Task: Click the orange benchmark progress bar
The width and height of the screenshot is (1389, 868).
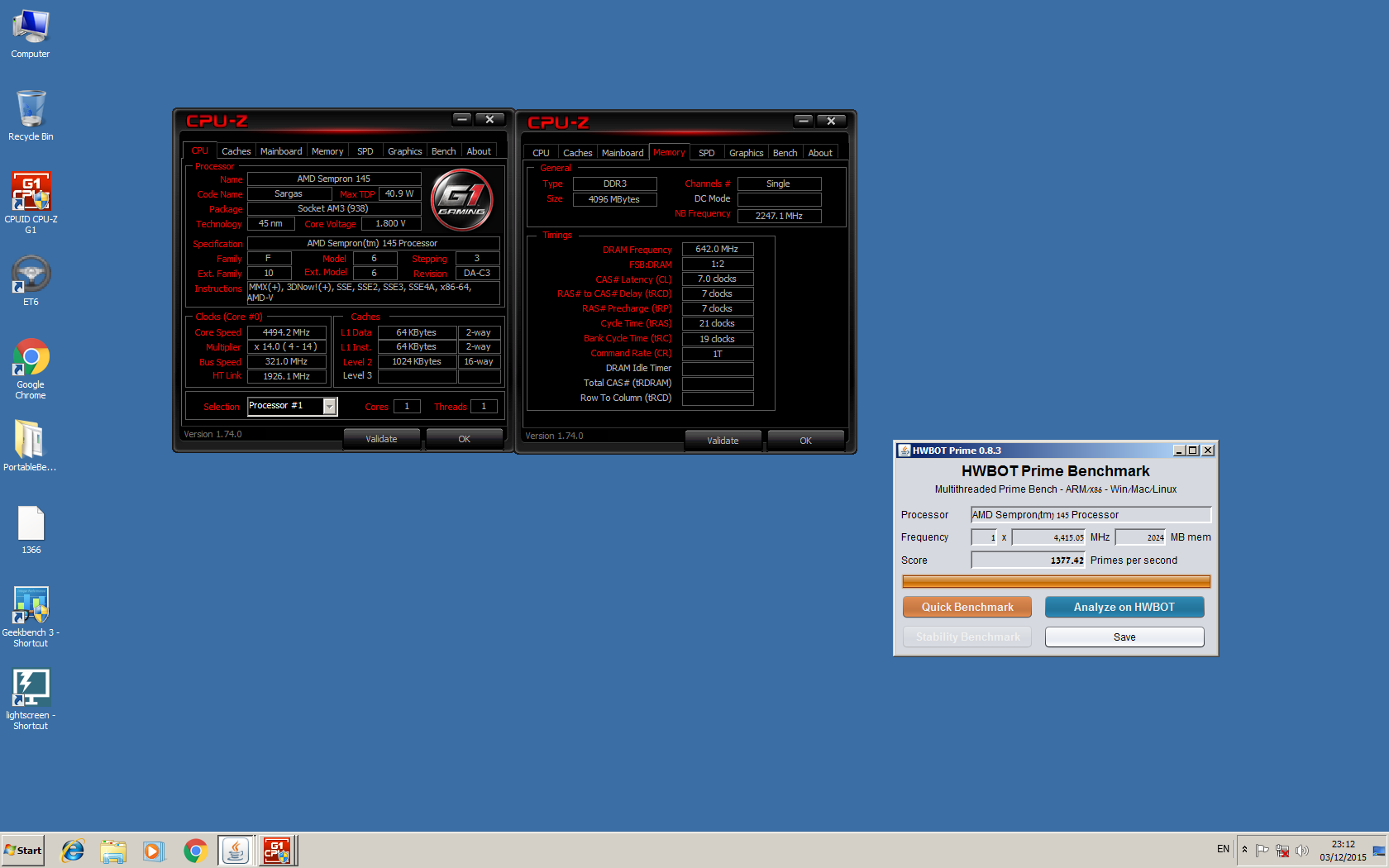Action: point(1056,581)
